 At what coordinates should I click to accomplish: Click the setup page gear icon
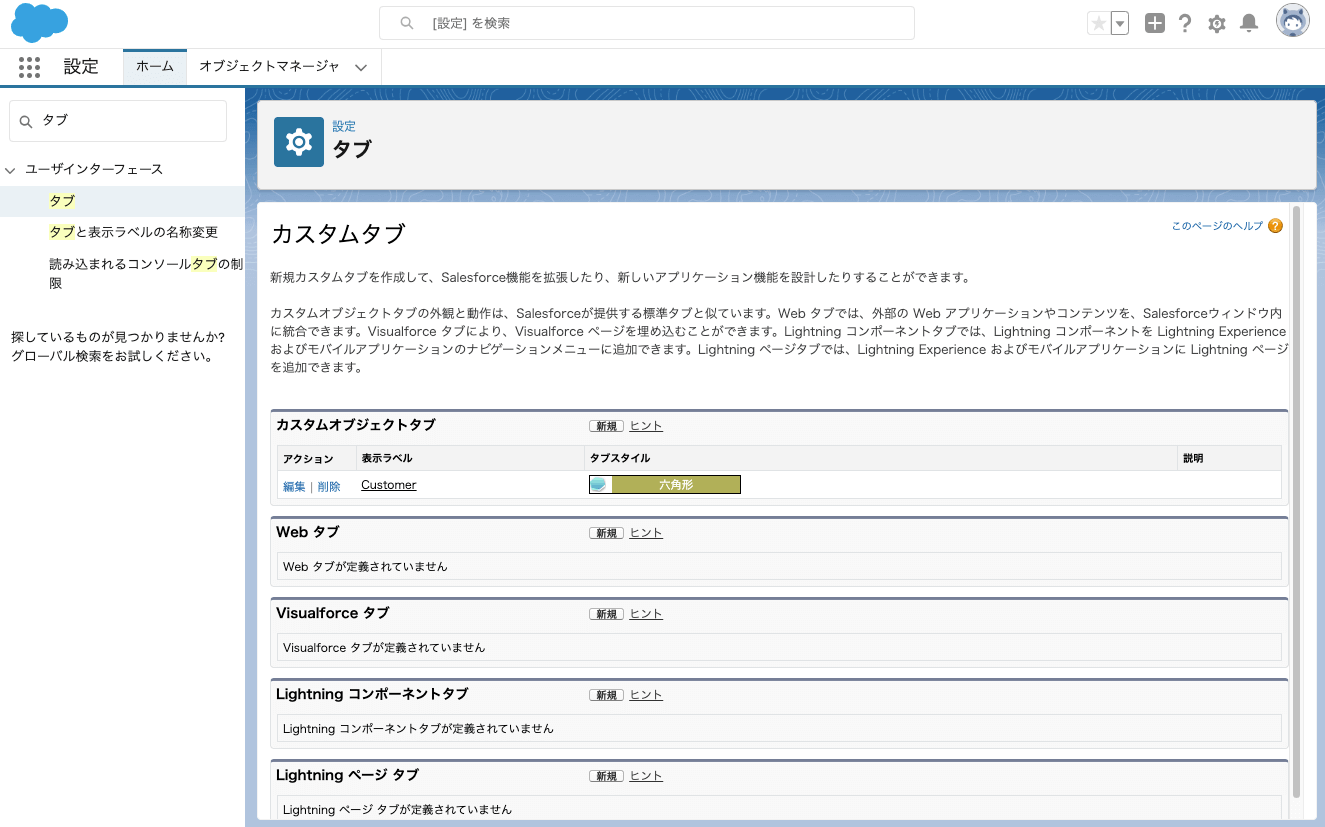coord(299,142)
